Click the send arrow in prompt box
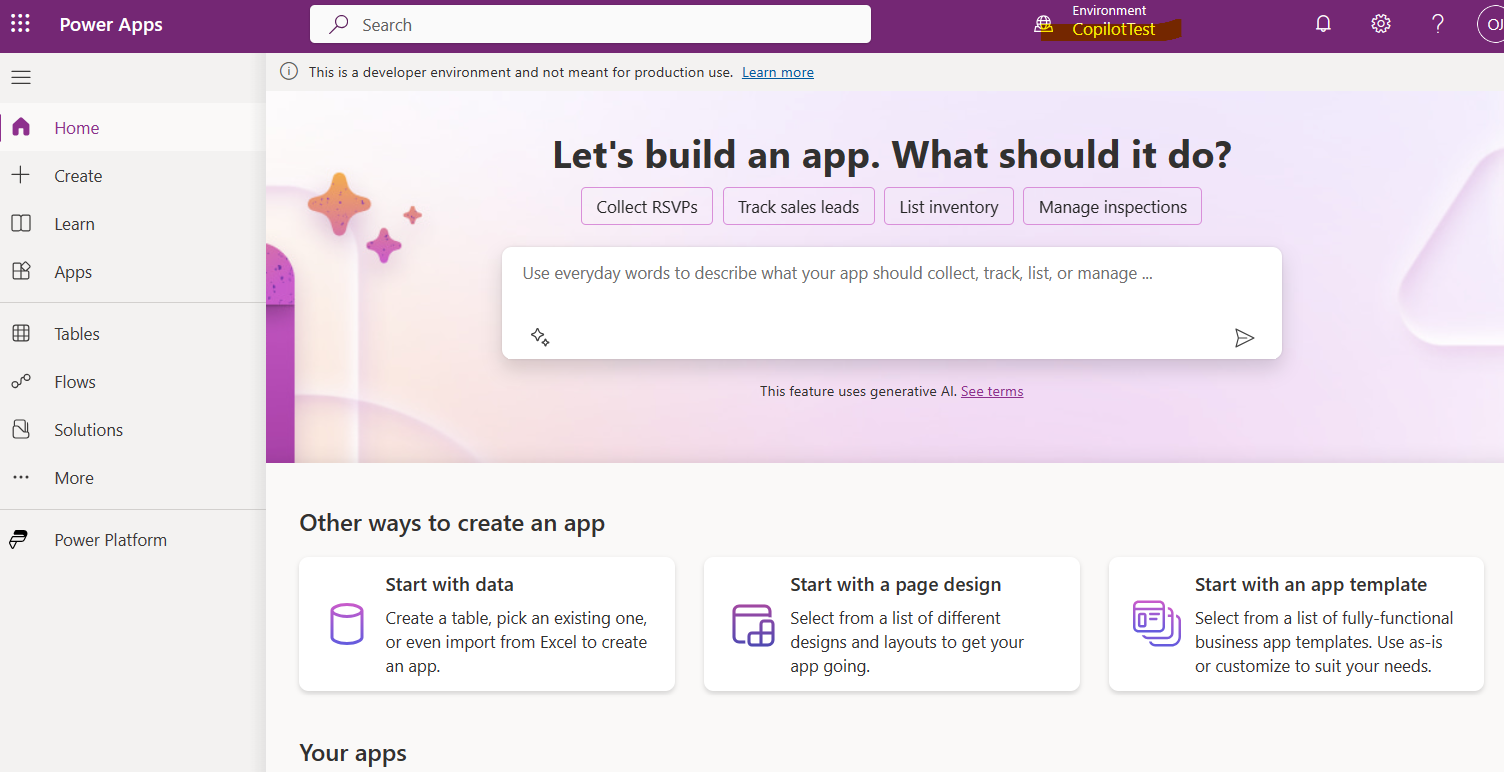This screenshot has width=1504, height=772. coord(1244,338)
